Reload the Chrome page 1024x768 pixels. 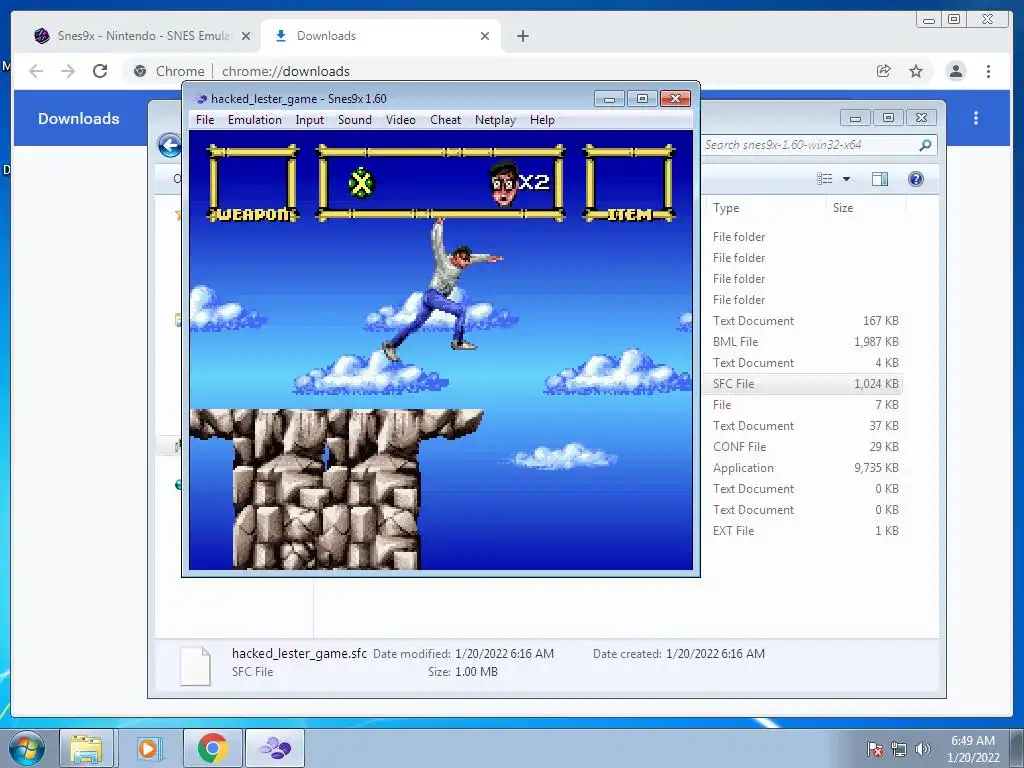(x=100, y=71)
